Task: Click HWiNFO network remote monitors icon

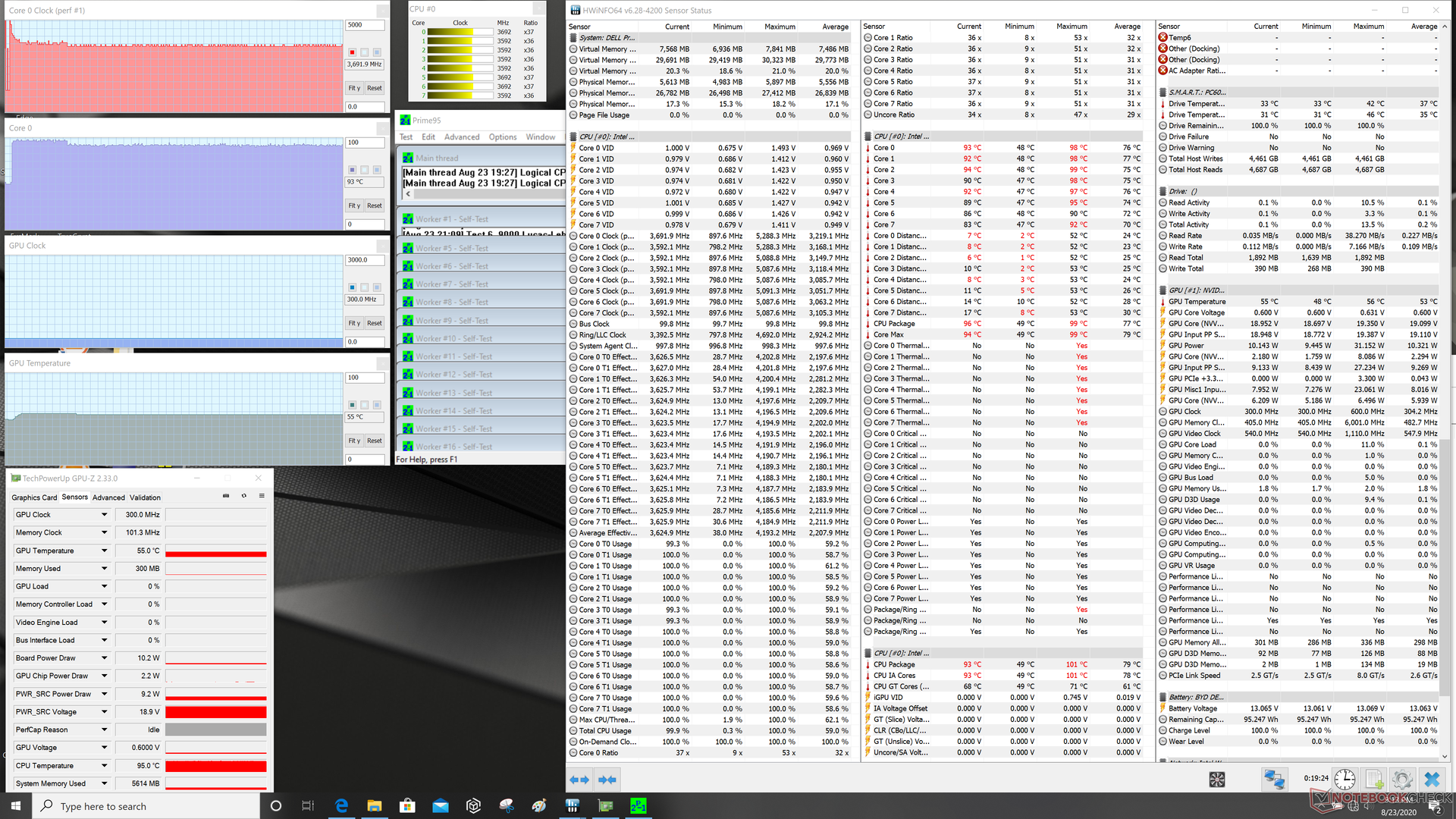Action: 1273,779
